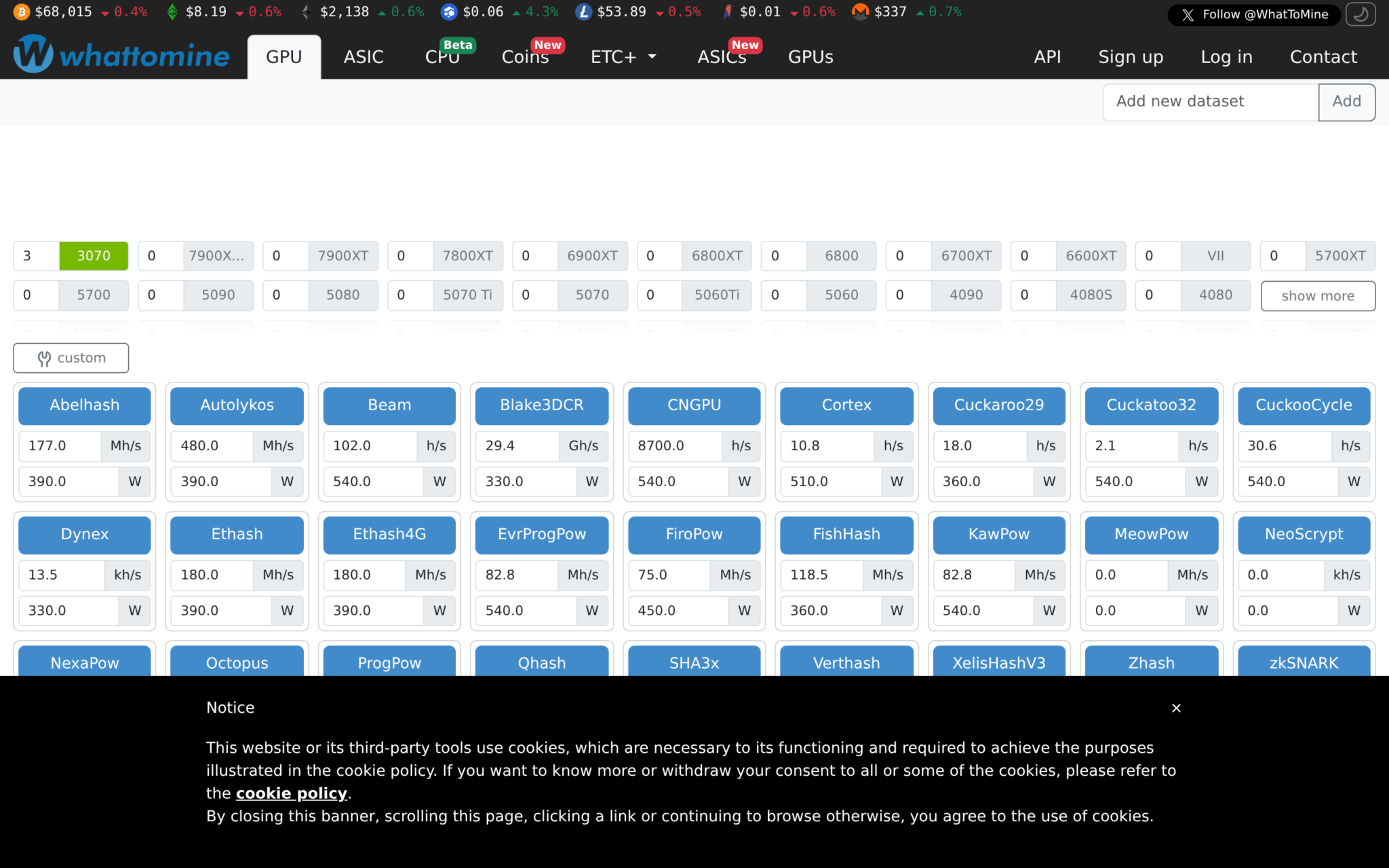
Task: Open the Coins tab
Action: tap(525, 57)
